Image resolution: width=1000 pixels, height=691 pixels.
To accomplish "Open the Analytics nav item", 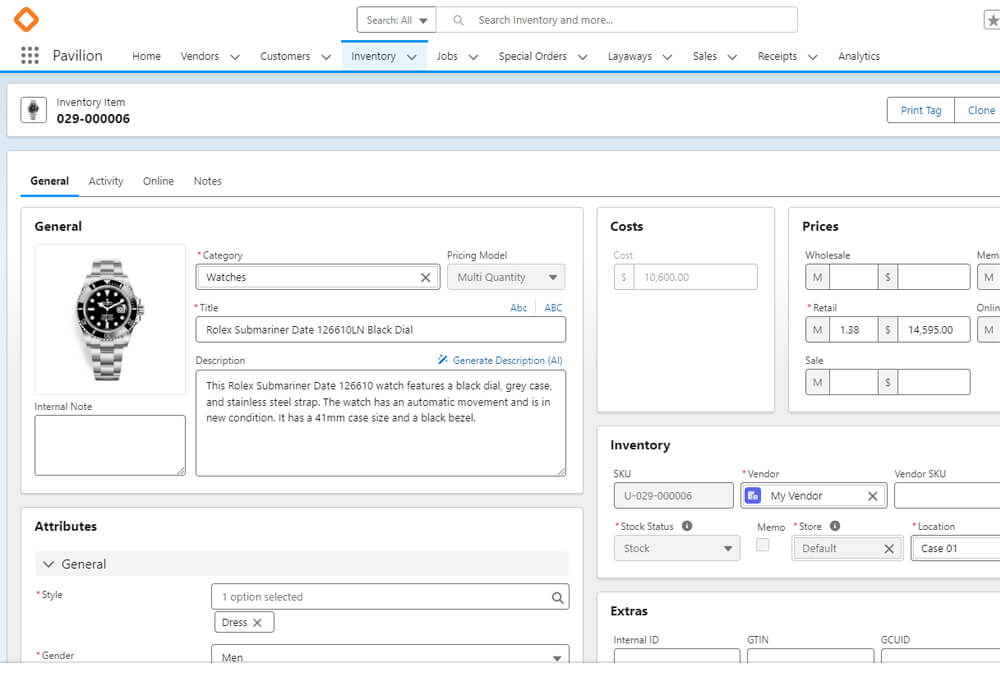I will (x=858, y=56).
